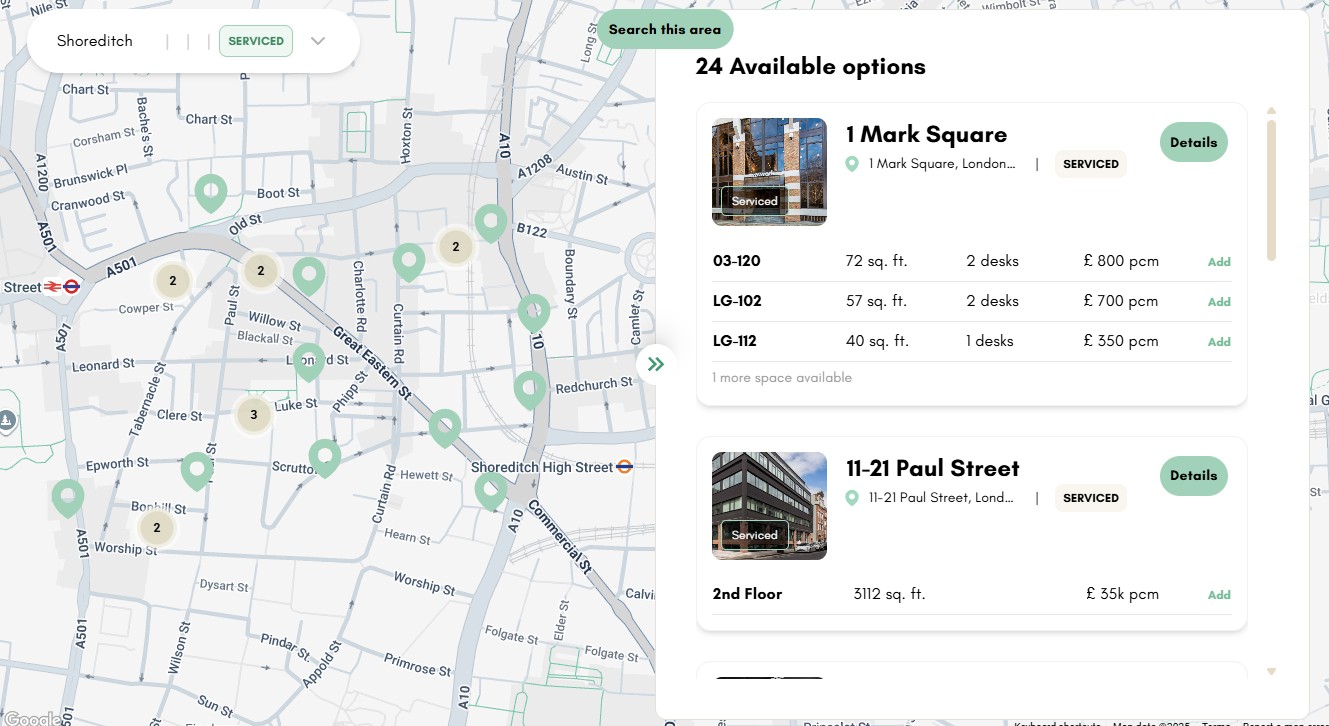Open the 3-cluster marker near Luke St

[x=253, y=415]
